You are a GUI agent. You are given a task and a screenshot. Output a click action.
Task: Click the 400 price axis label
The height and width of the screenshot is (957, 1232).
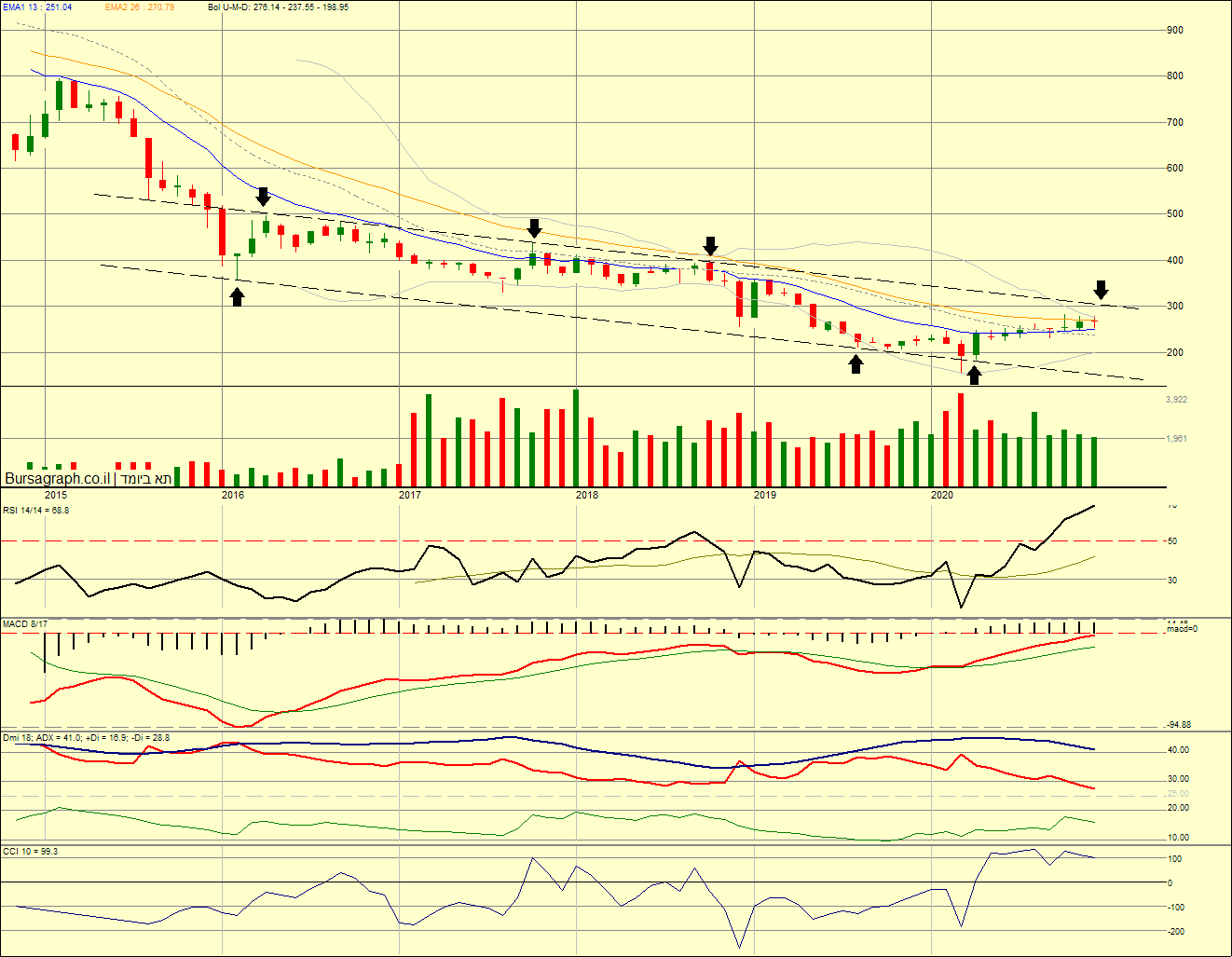point(1175,260)
